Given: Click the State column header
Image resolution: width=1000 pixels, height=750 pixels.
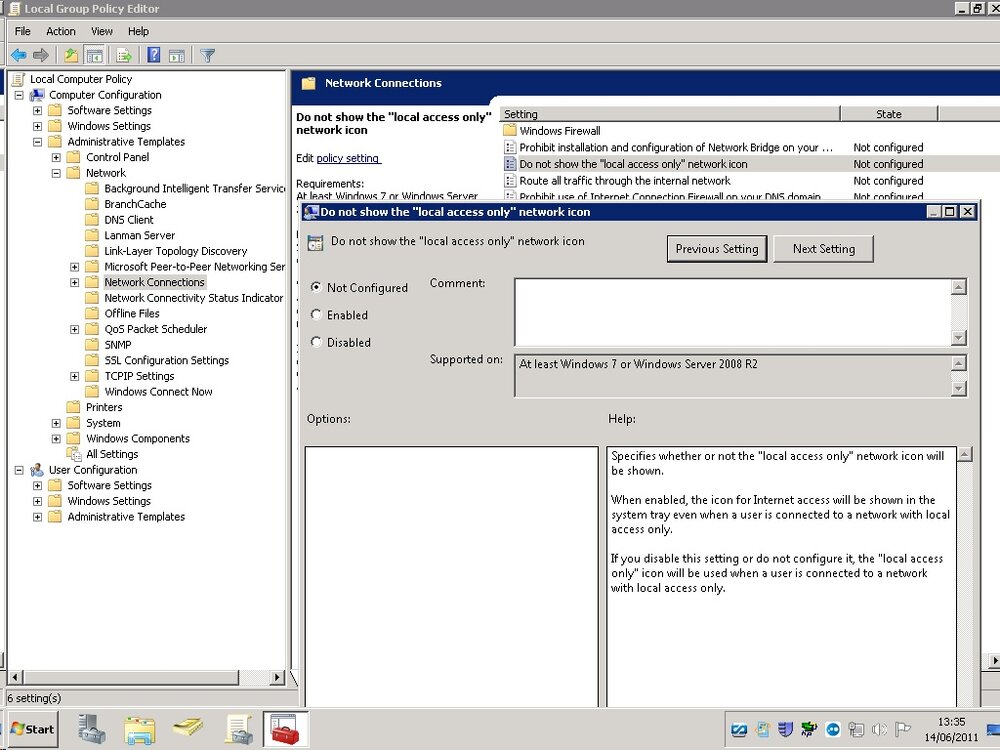Looking at the screenshot, I should 888,114.
